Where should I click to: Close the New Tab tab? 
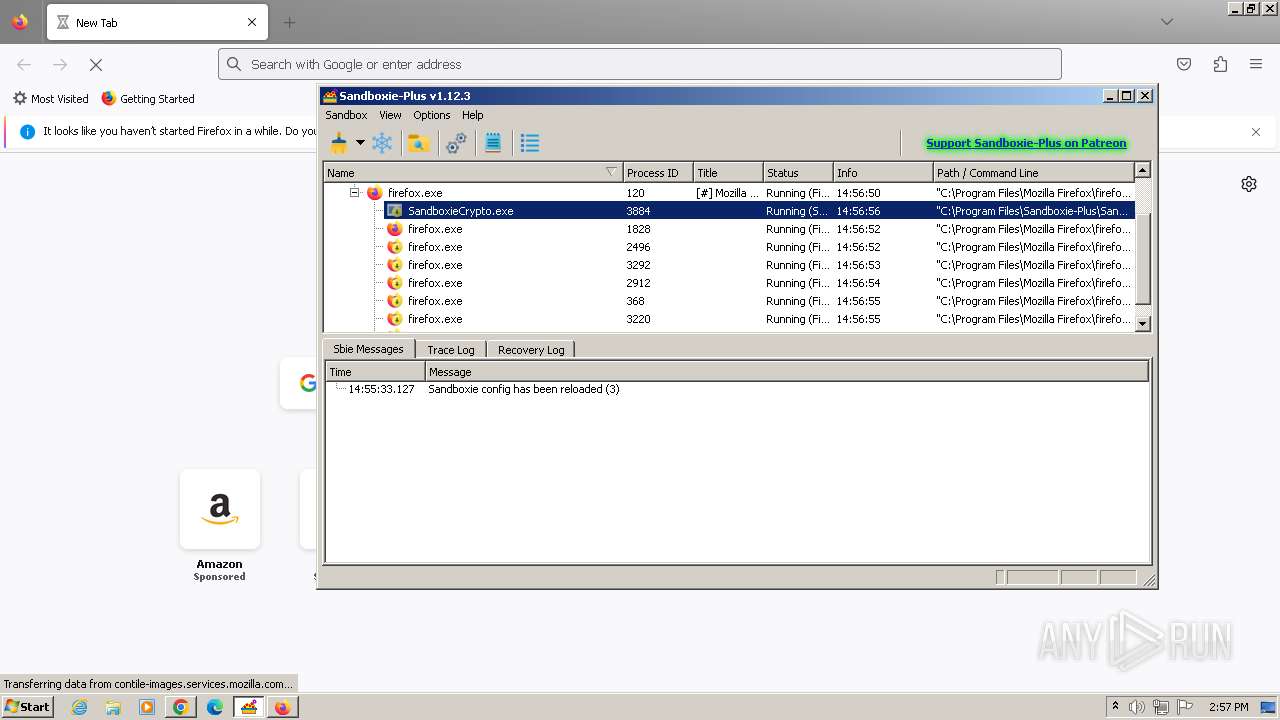tap(252, 22)
